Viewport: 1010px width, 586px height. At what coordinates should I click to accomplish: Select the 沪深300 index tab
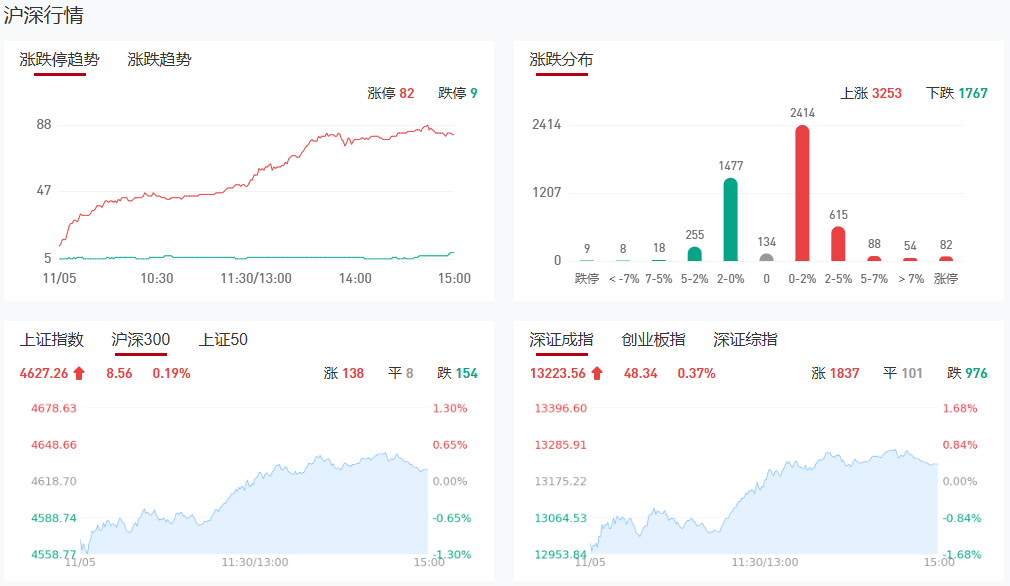pos(140,340)
